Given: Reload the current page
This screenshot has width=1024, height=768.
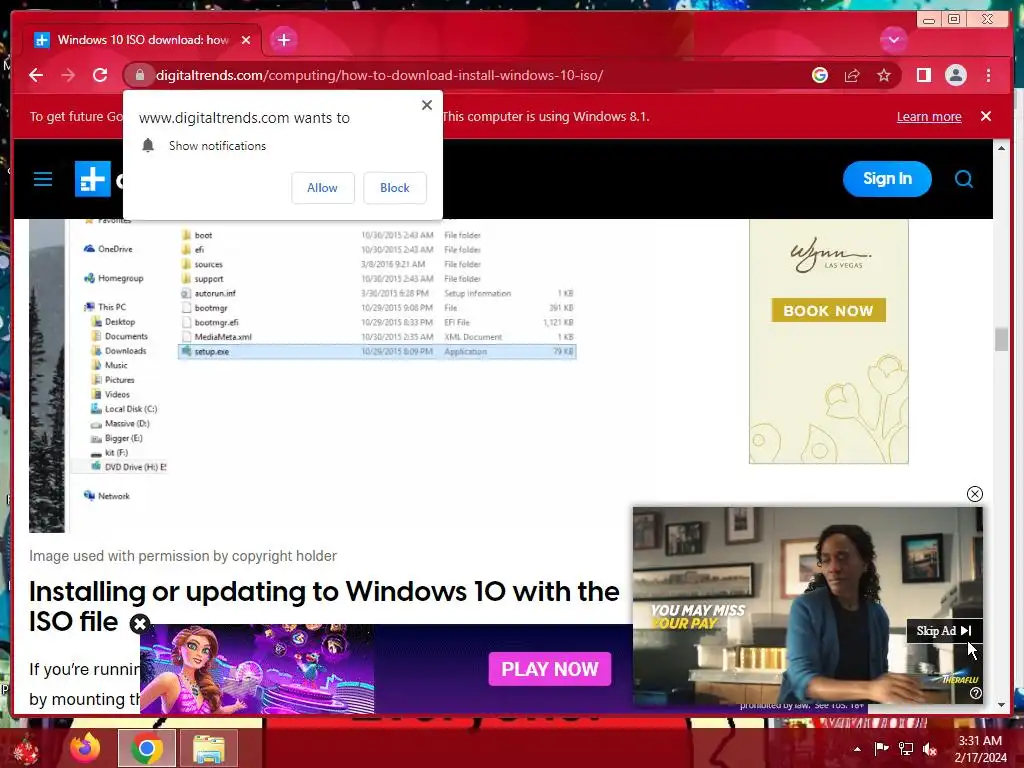Looking at the screenshot, I should (100, 75).
